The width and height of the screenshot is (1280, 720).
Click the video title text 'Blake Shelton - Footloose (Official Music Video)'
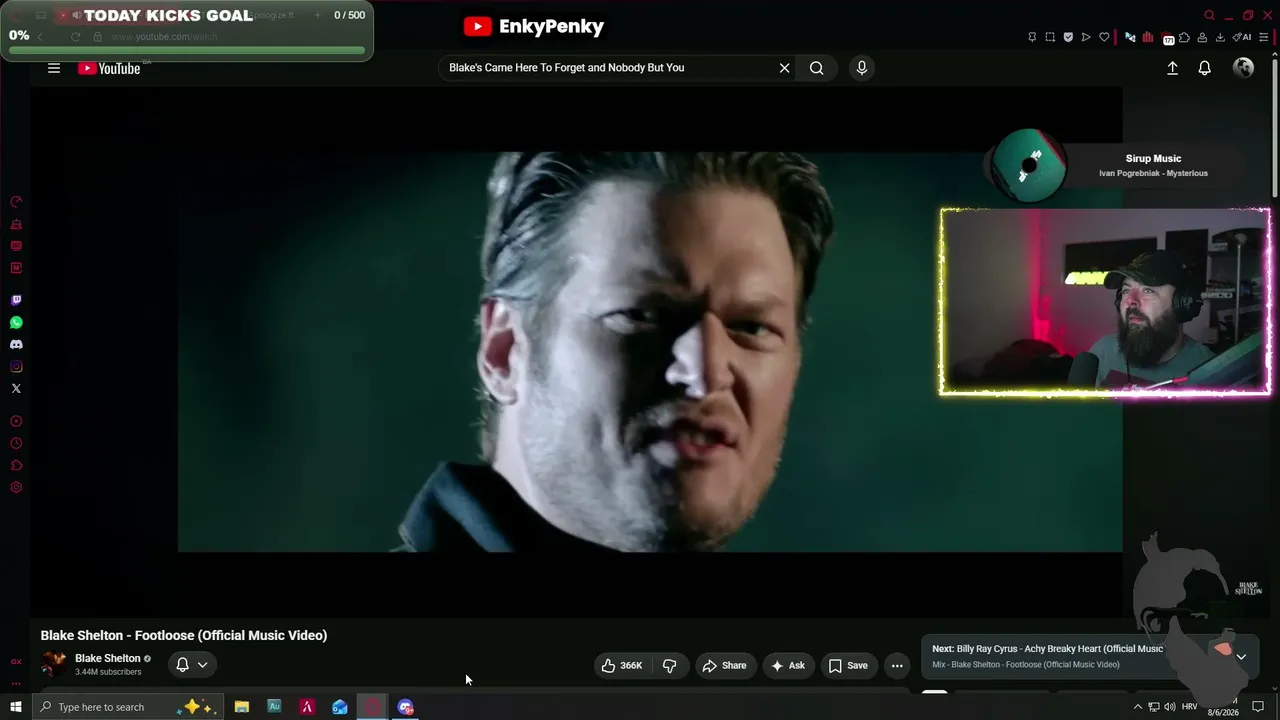tap(184, 635)
